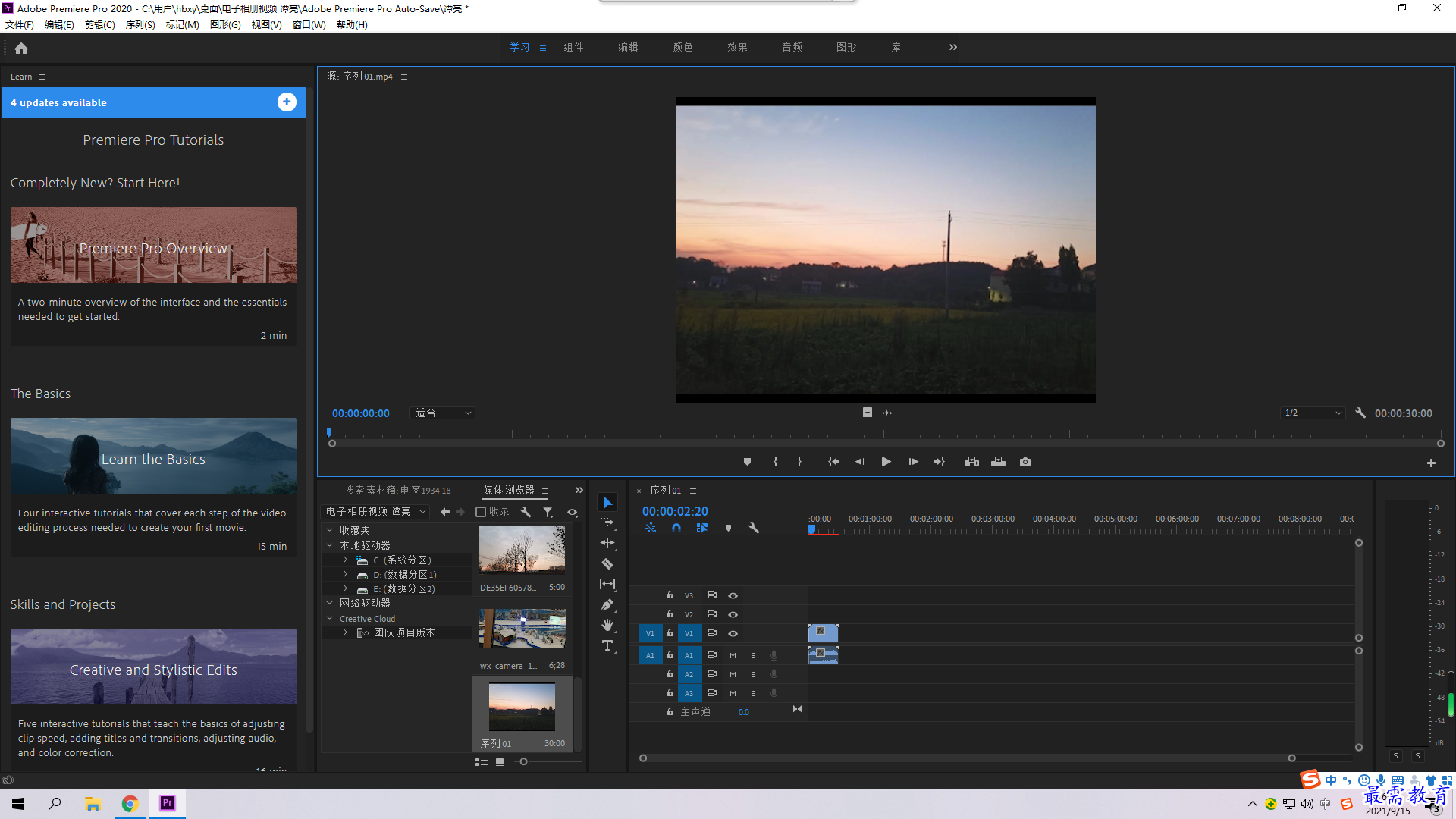Click the Insert button
Image resolution: width=1456 pixels, height=819 pixels.
[971, 462]
